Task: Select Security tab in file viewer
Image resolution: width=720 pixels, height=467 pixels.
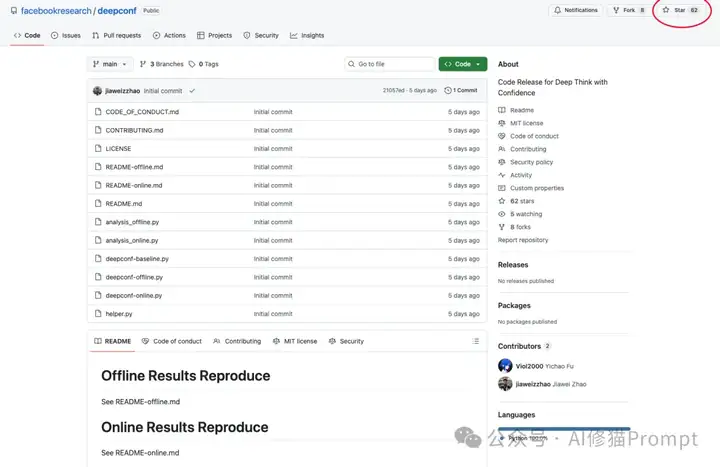Action: (346, 341)
